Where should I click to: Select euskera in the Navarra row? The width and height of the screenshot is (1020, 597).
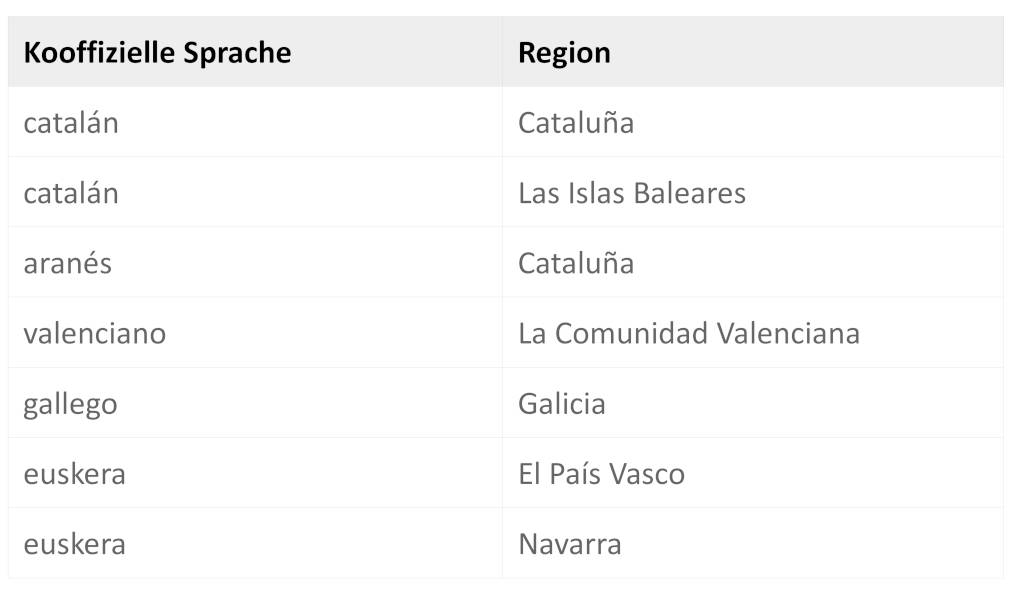pyautogui.click(x=75, y=544)
